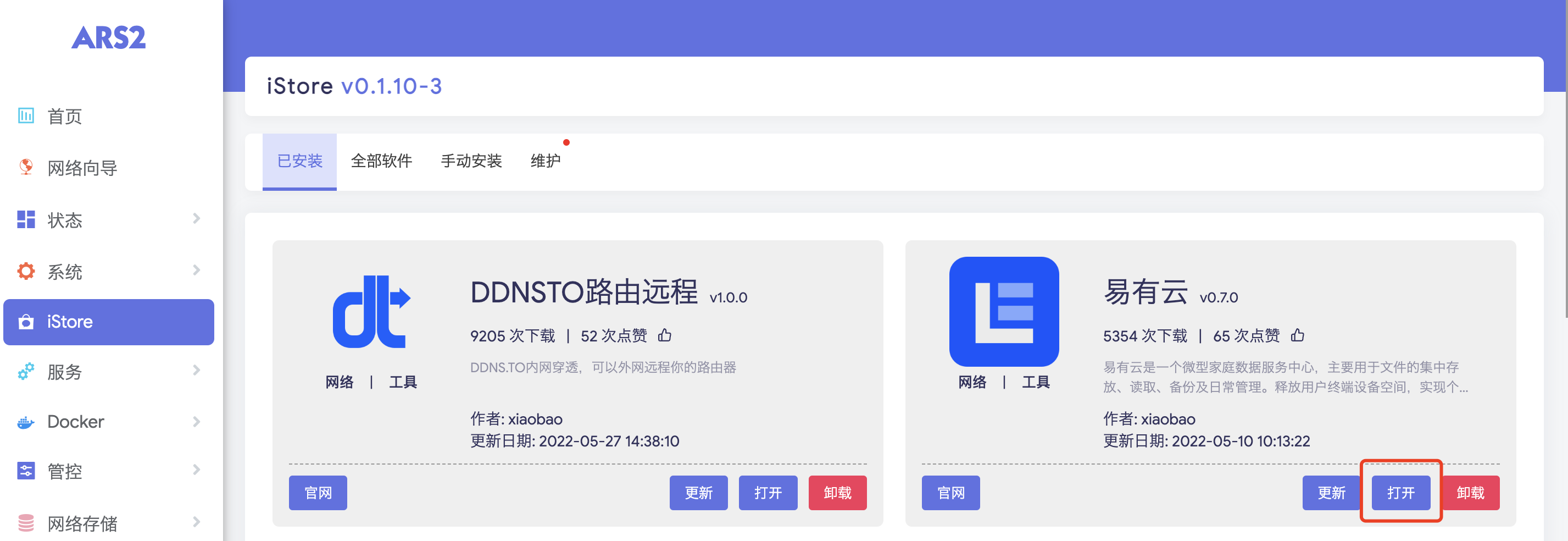This screenshot has height=541, width=1568.
Task: Like DDNSTO with the thumbs-up icon
Action: [x=665, y=335]
